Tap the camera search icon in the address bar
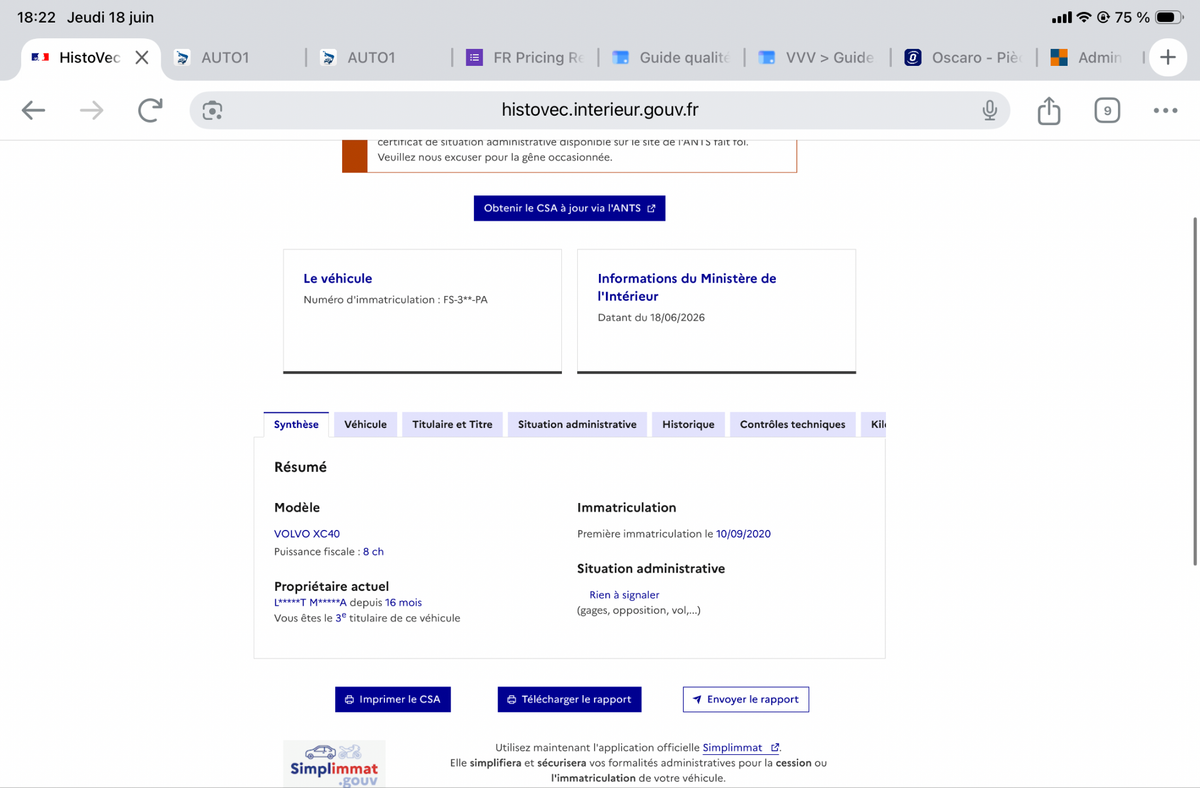Screen dimensions: 1200x788 click(212, 110)
